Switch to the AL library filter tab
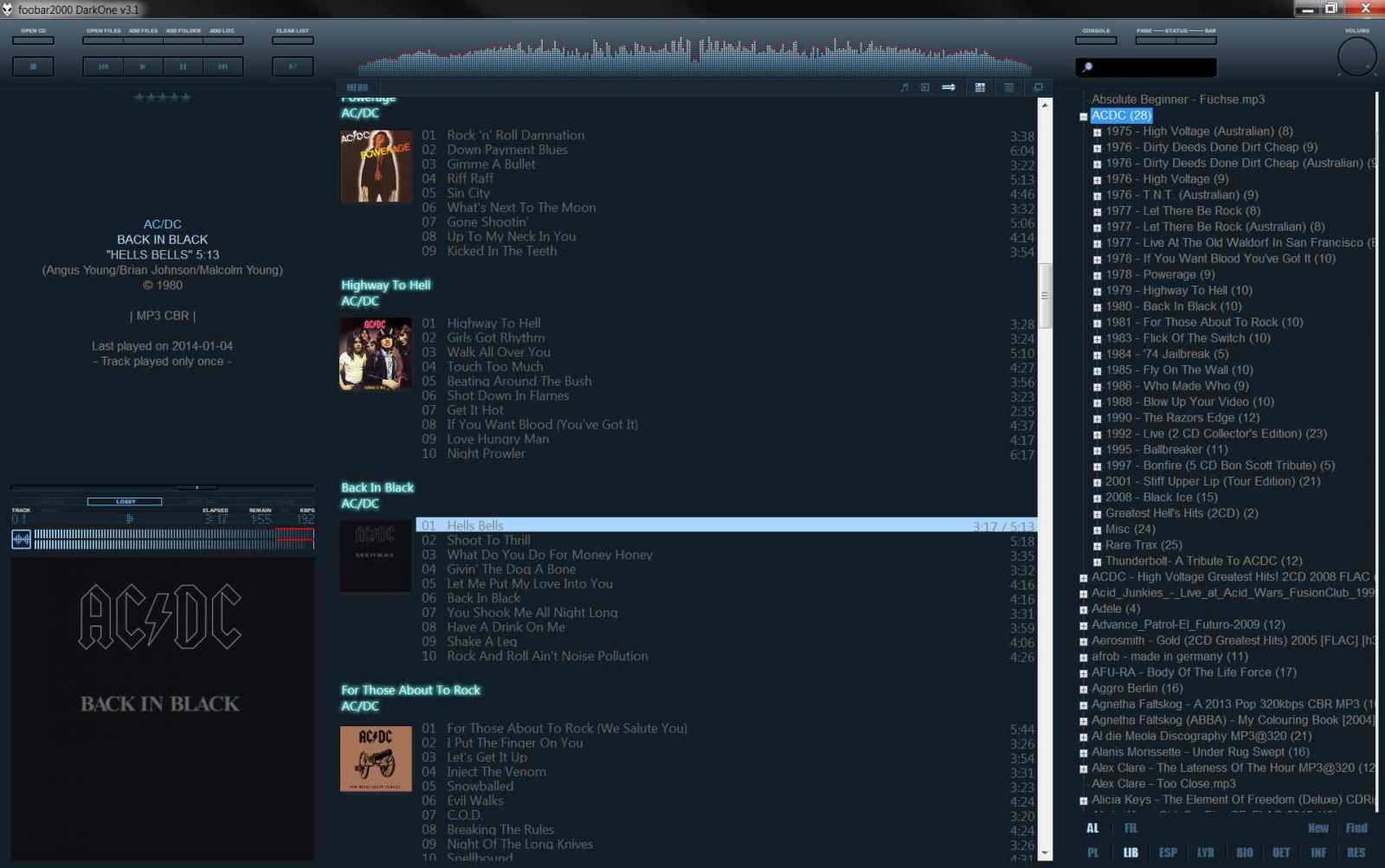Viewport: 1385px width, 868px height. (1092, 828)
